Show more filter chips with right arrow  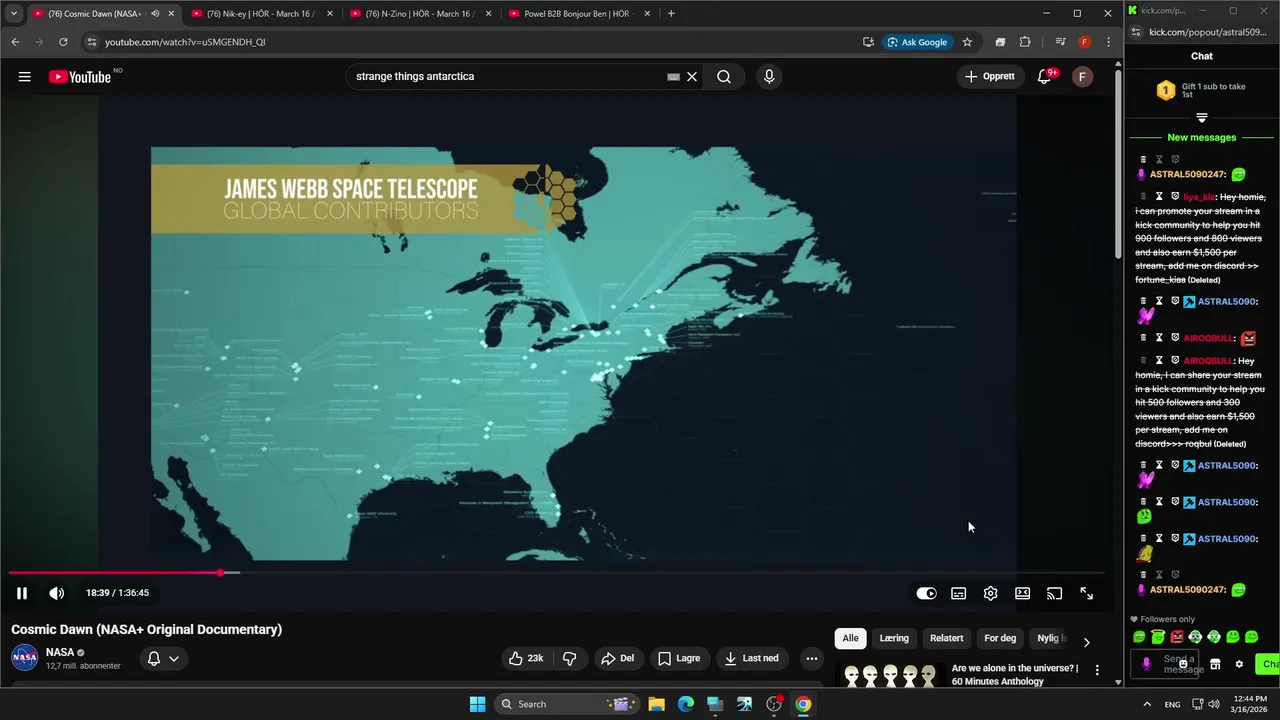click(x=1087, y=642)
